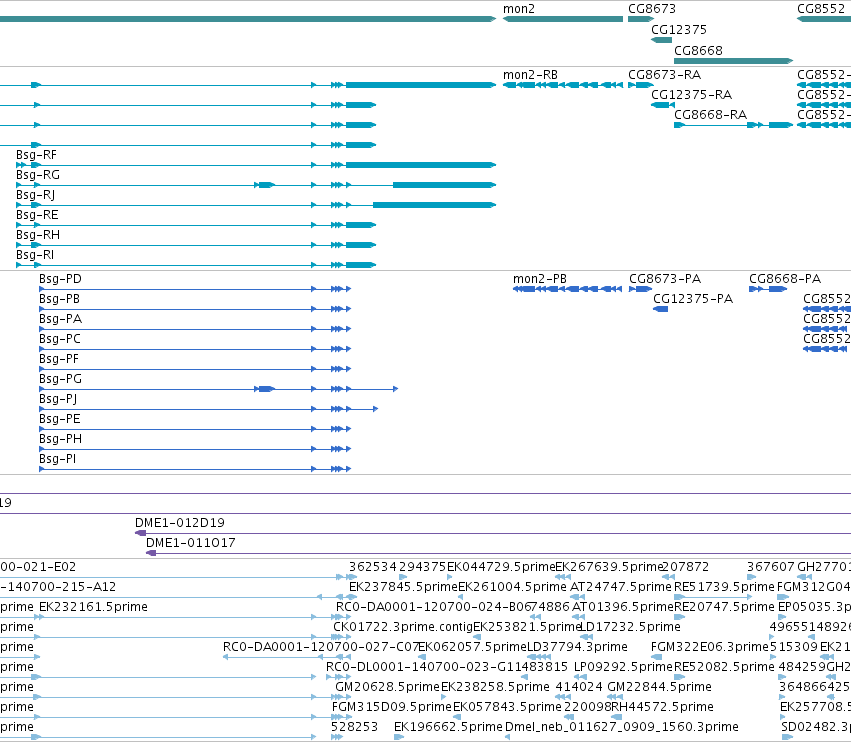This screenshot has width=851, height=742.
Task: Click EST EK232161.5prime
Action: pyautogui.click(x=93, y=607)
